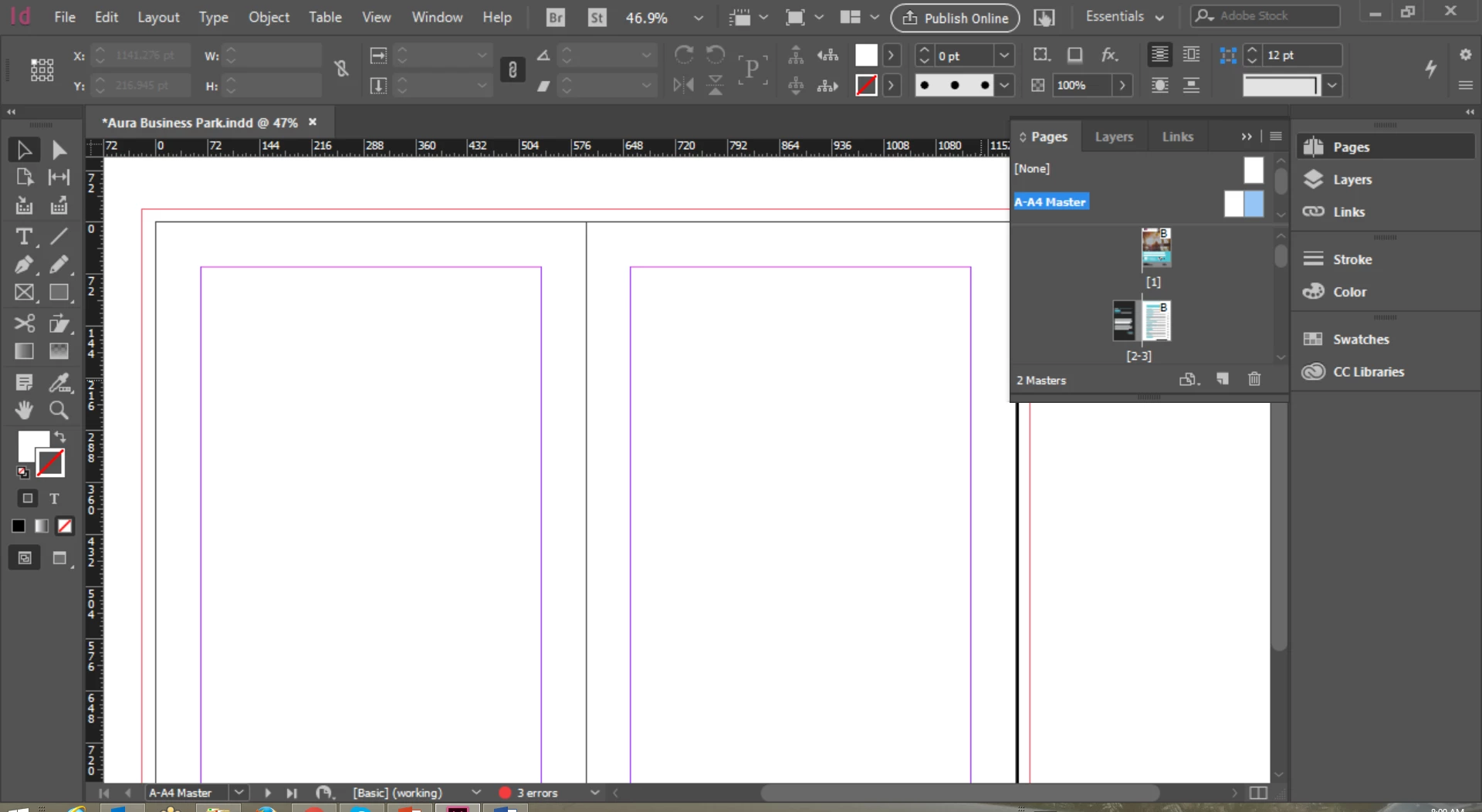
Task: Open the preflight profile dropdown
Action: click(476, 792)
